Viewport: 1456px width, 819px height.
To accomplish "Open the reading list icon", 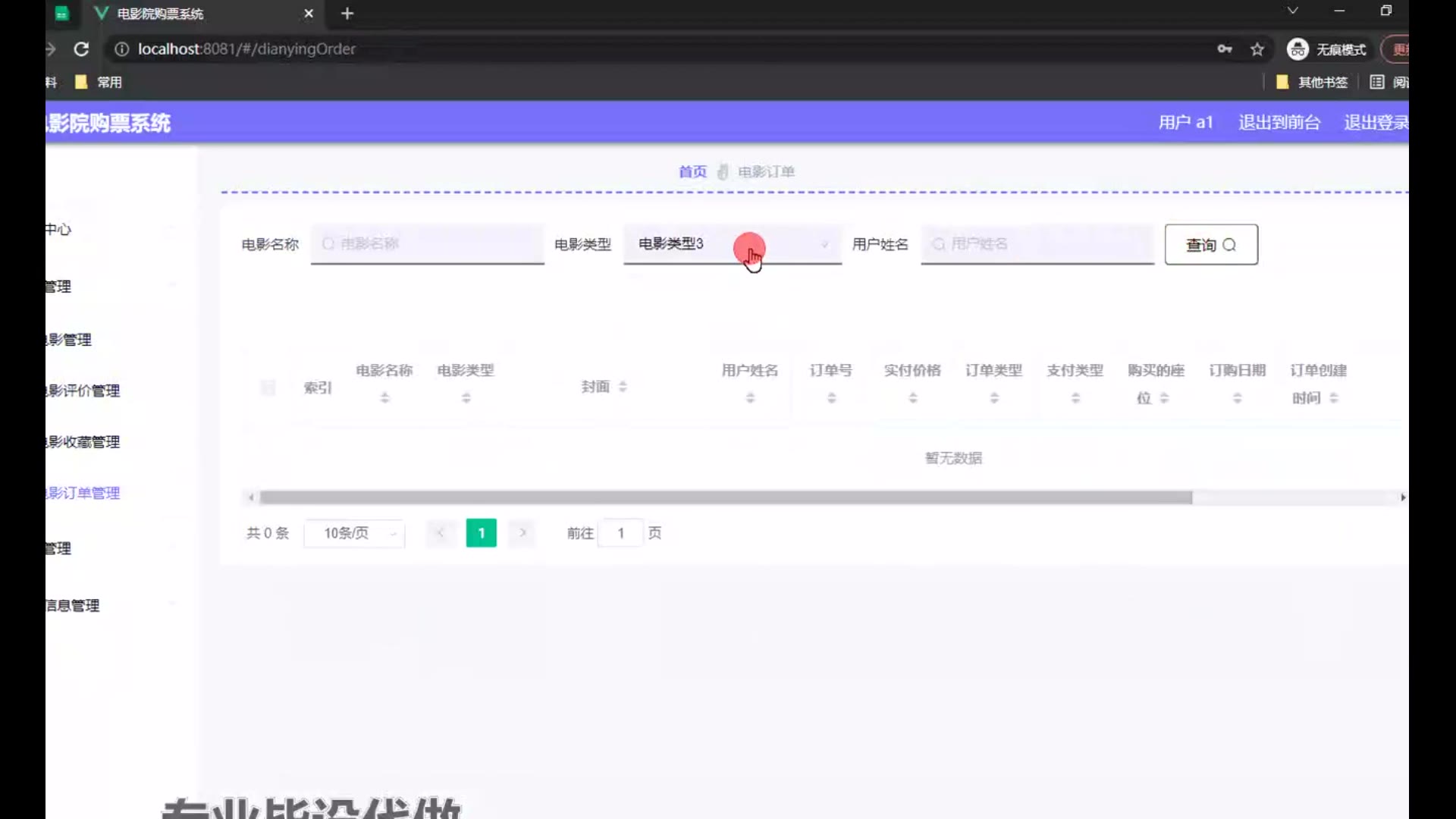I will [x=1377, y=82].
